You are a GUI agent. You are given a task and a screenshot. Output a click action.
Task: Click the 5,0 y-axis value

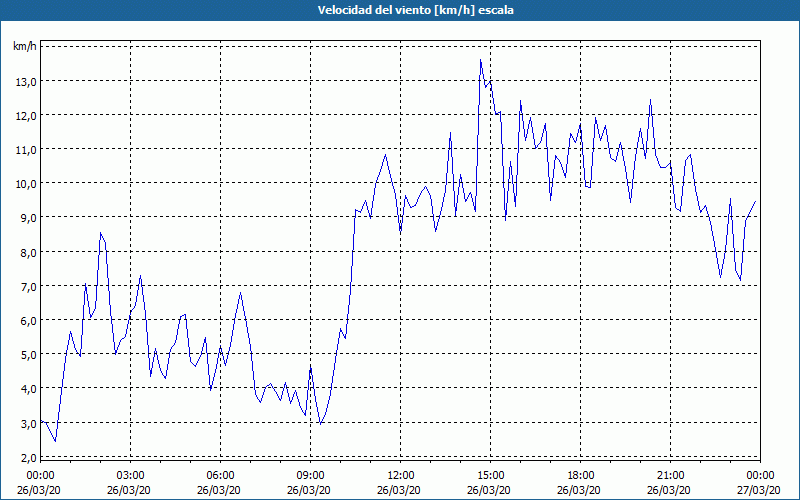point(28,355)
